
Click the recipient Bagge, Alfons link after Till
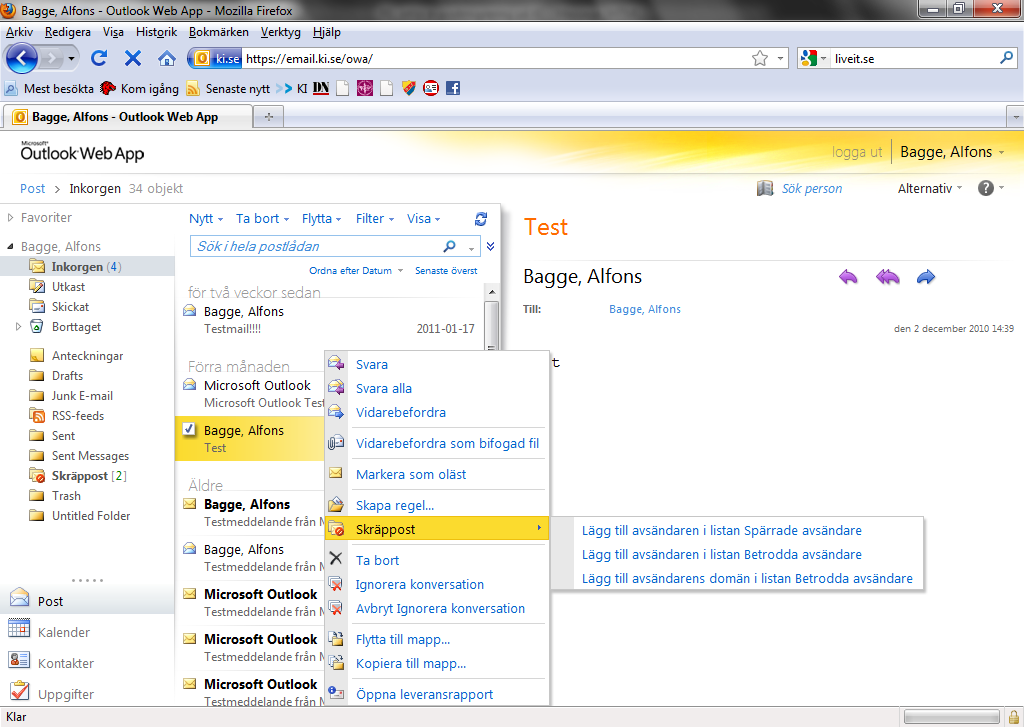pos(645,309)
